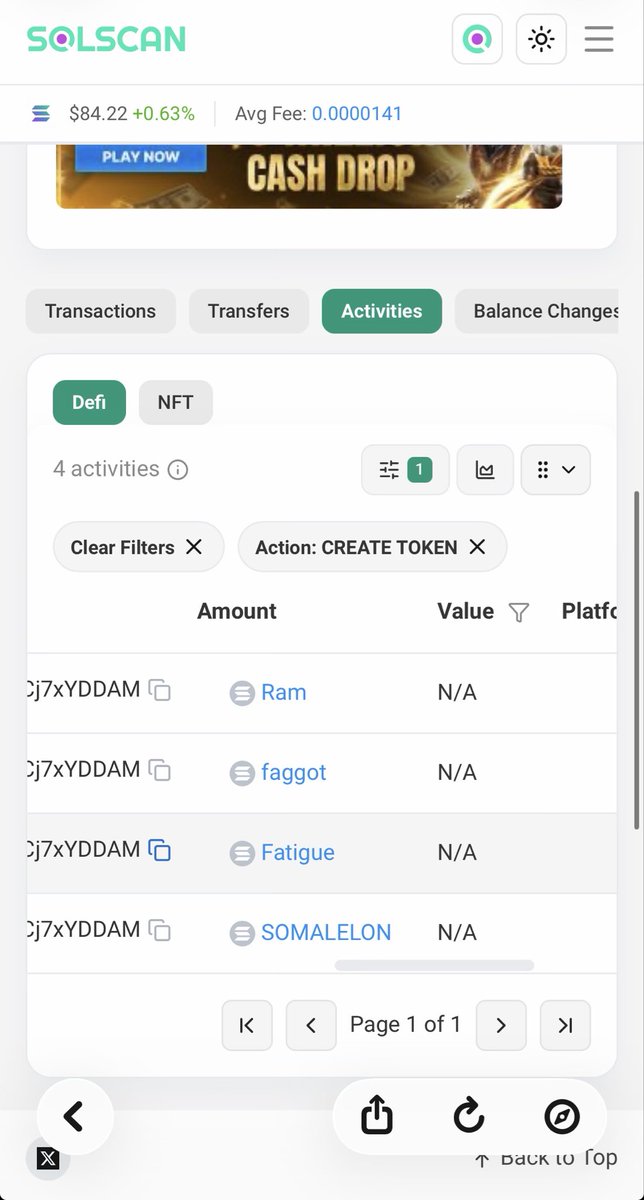Click the horizontal table scrollbar
The height and width of the screenshot is (1200, 644).
(x=434, y=966)
